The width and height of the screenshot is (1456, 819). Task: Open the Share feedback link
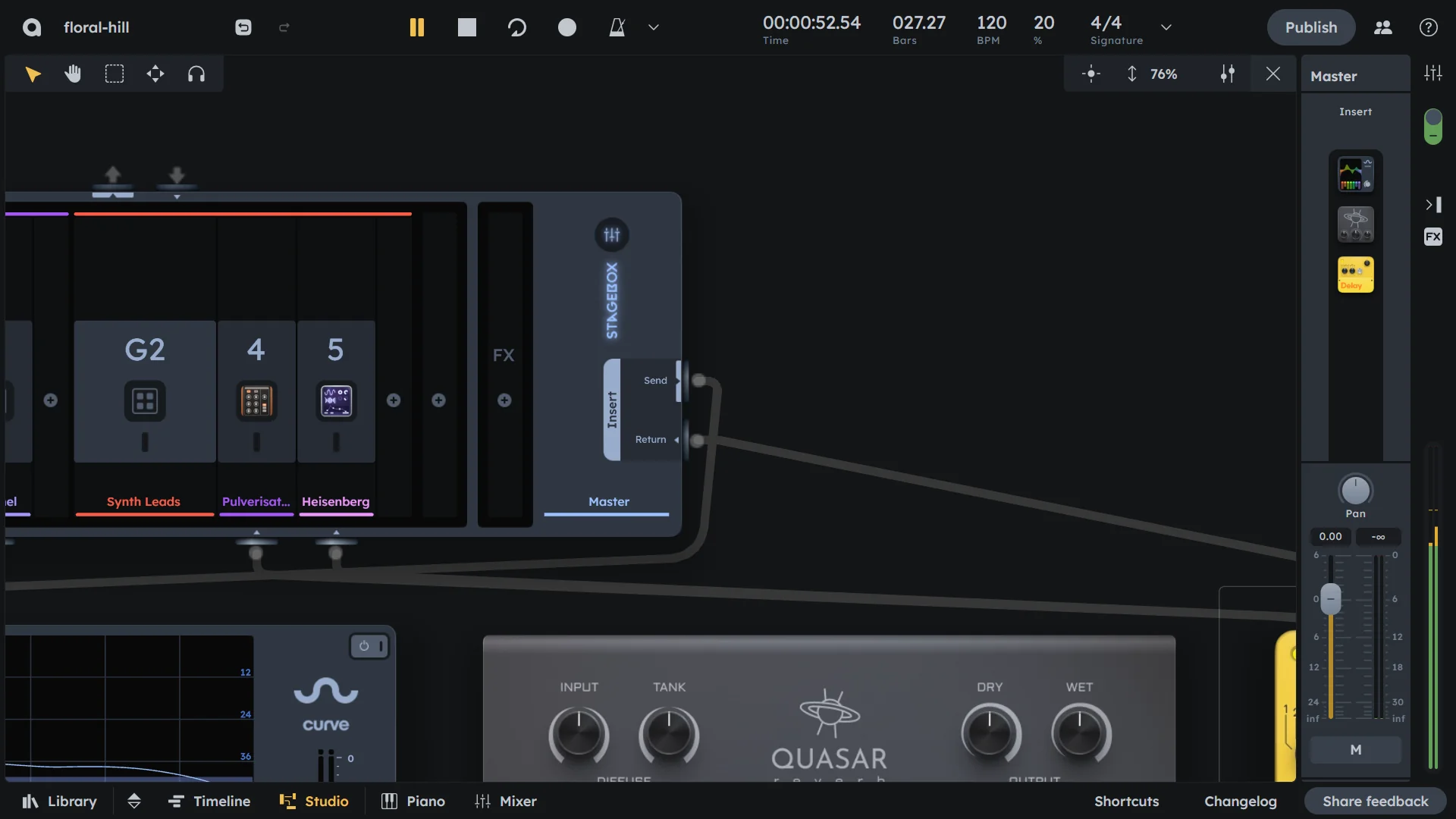(x=1375, y=801)
